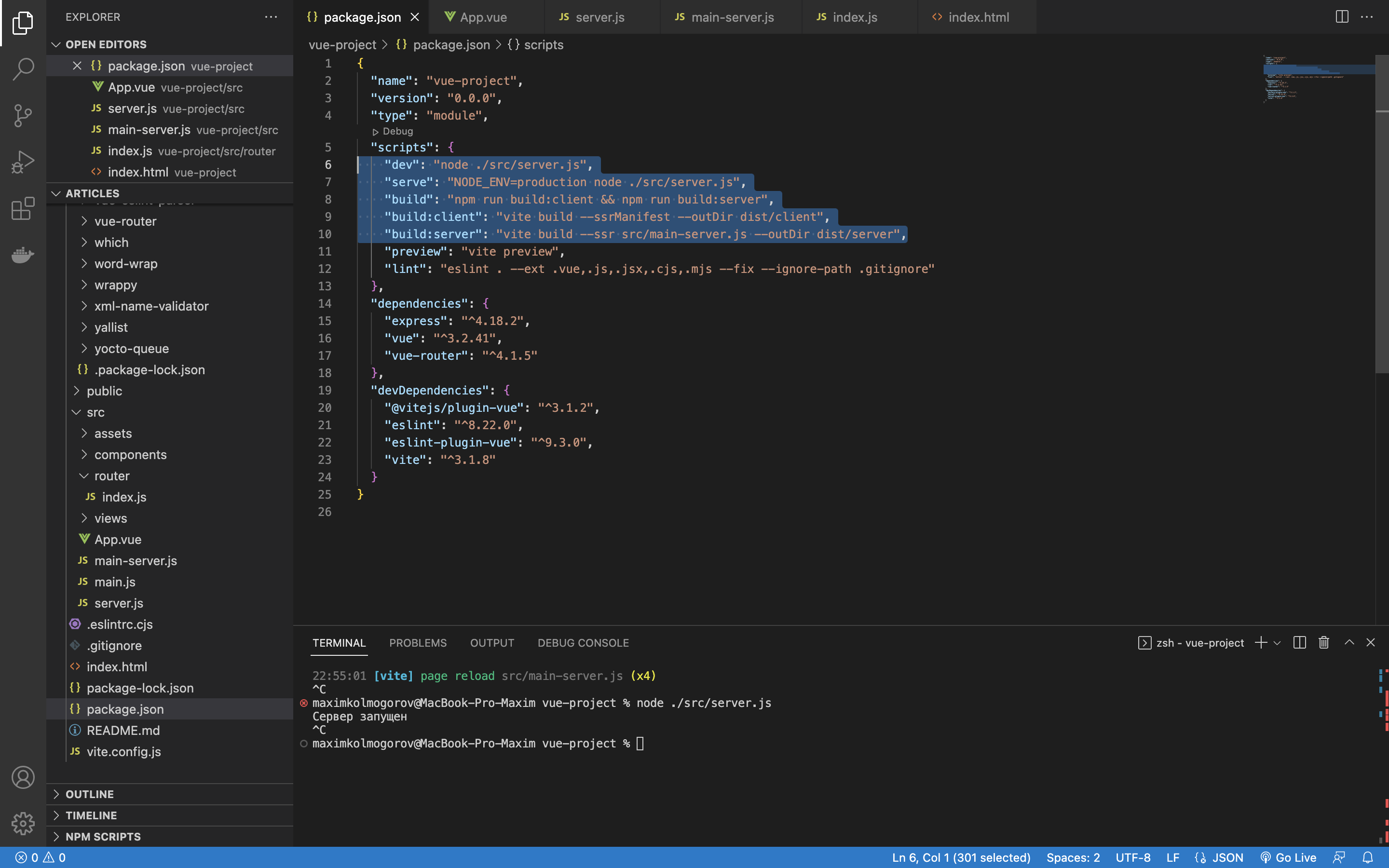
Task: Open the Extensions view icon
Action: coord(23,208)
